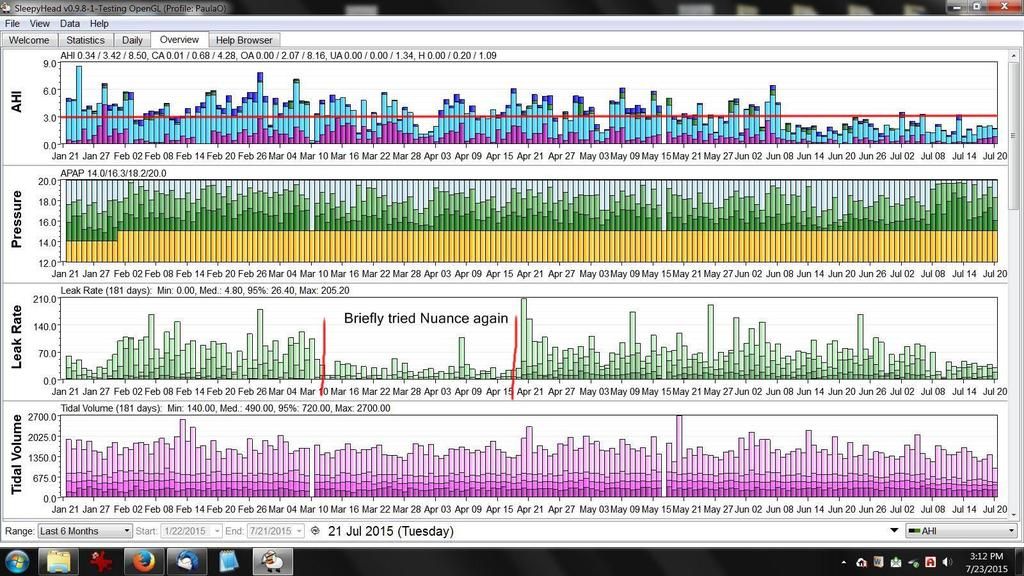Image resolution: width=1024 pixels, height=576 pixels.
Task: Open the File menu
Action: point(14,23)
